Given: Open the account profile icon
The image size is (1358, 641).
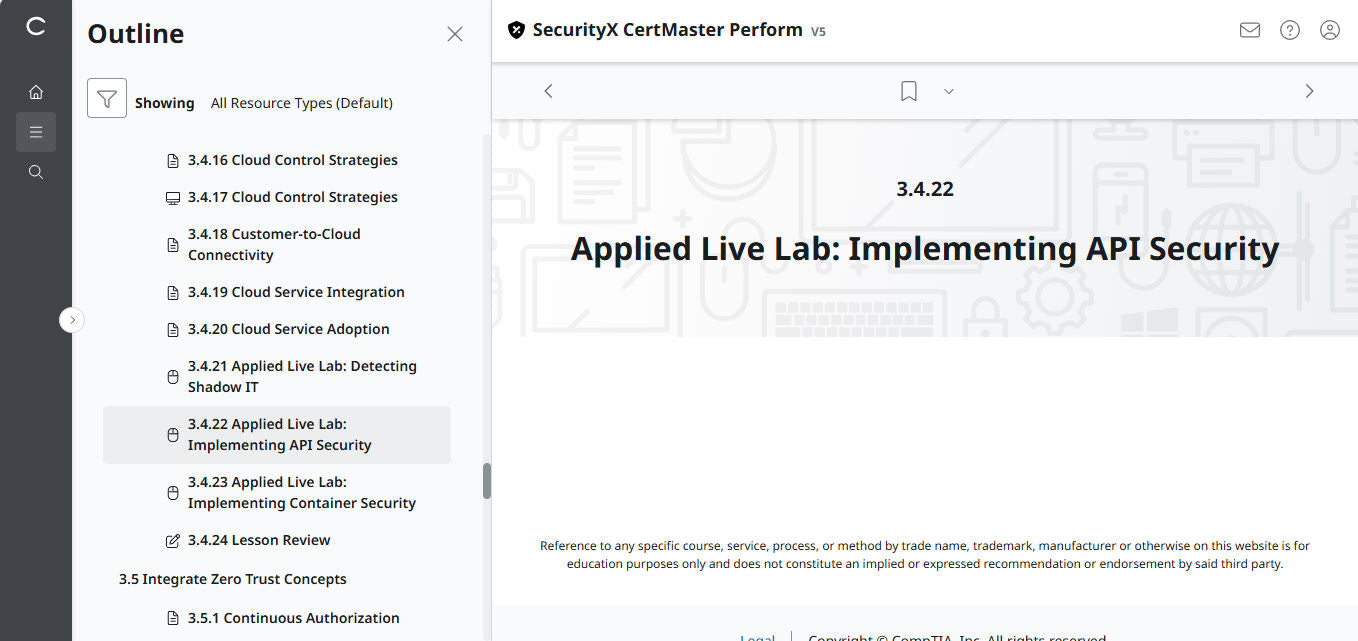Looking at the screenshot, I should [1329, 30].
